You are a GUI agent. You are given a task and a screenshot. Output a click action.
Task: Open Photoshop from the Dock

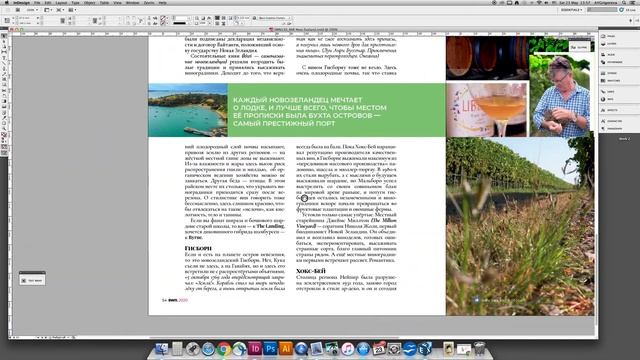pyautogui.click(x=270, y=349)
